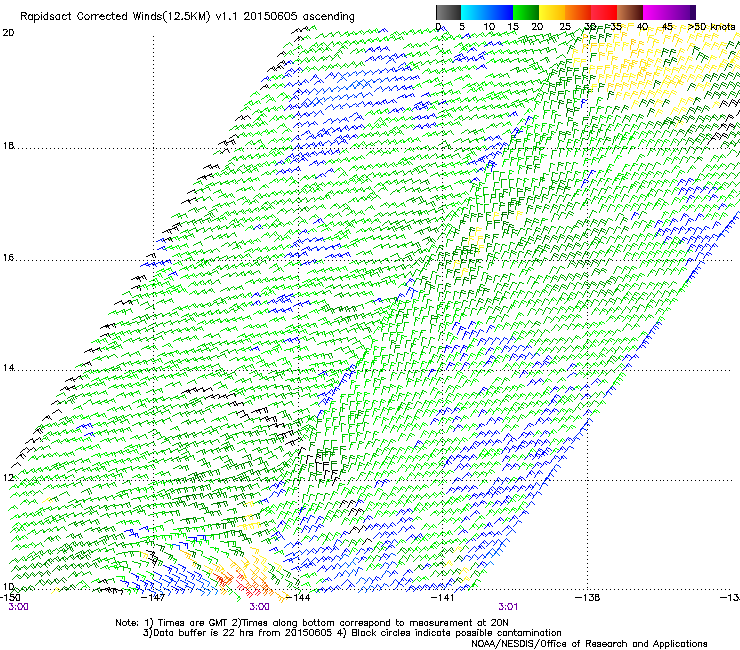
Task: Click the latitude label '14' on left axis
Action: tap(8, 368)
